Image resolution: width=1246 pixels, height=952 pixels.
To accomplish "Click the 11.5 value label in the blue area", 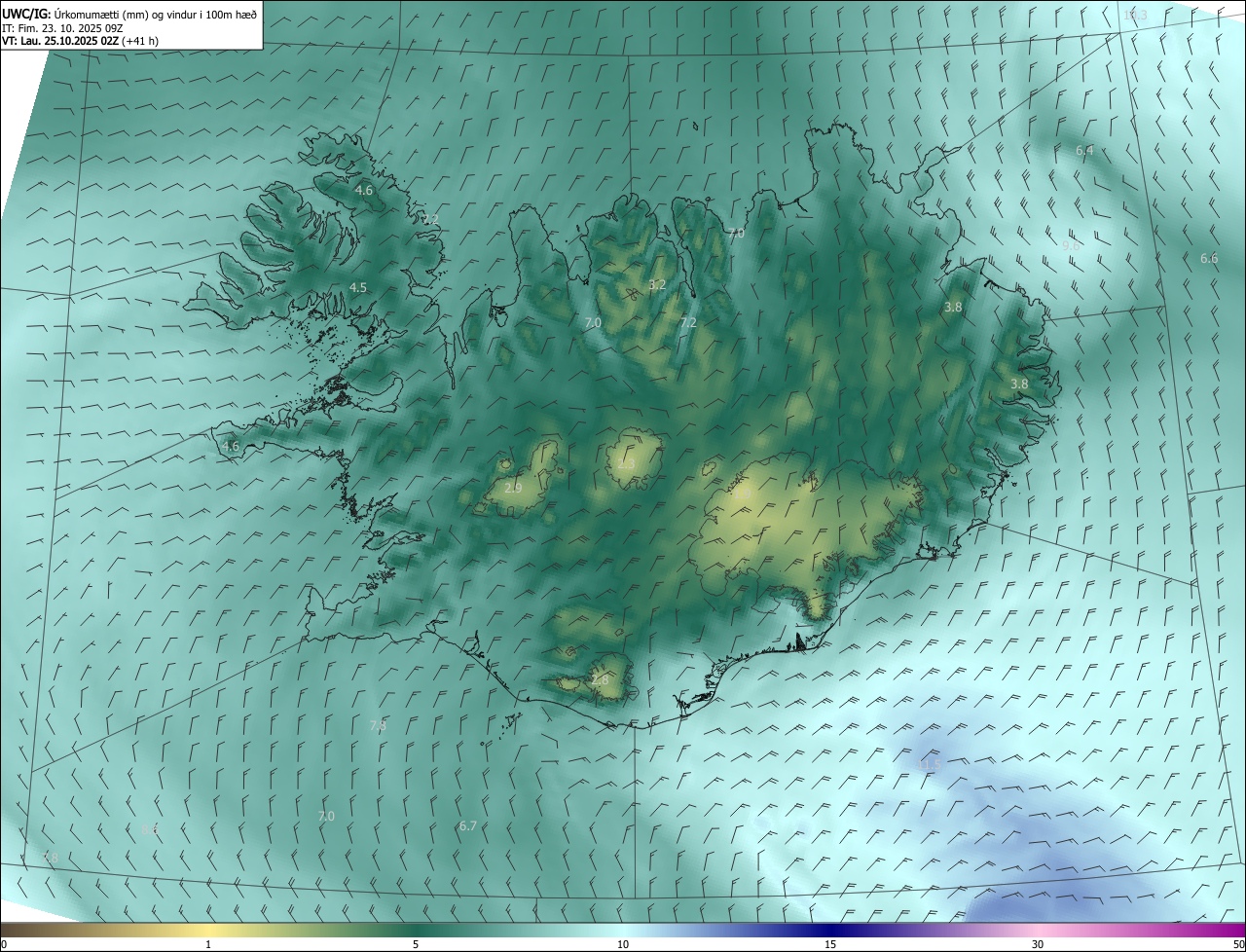I will [929, 765].
